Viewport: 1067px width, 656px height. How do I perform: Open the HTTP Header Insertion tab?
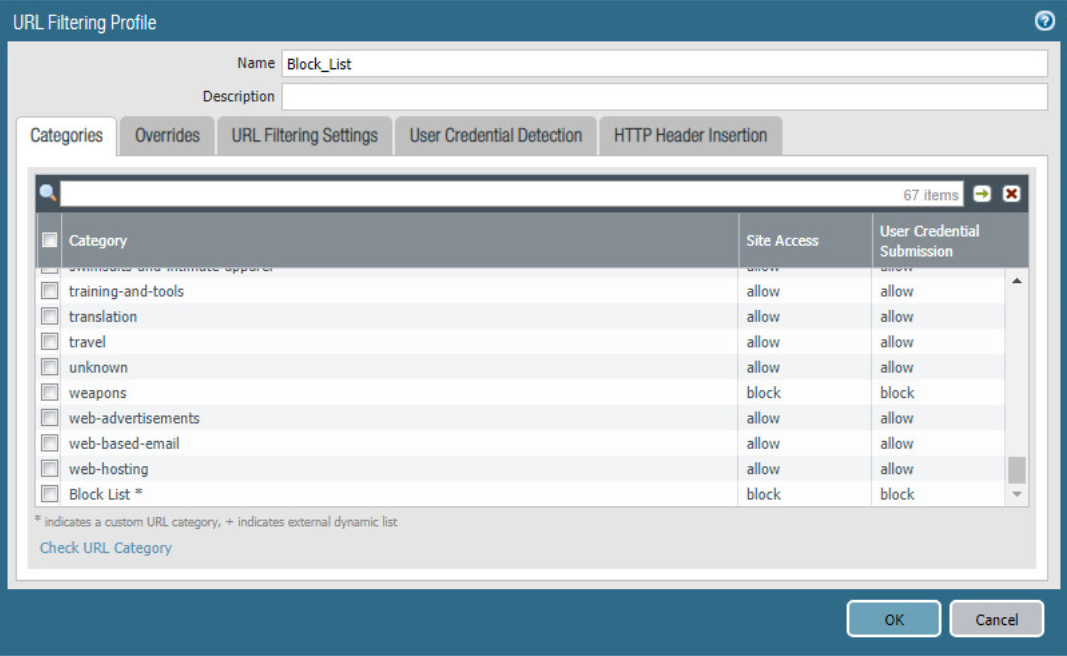(x=690, y=135)
